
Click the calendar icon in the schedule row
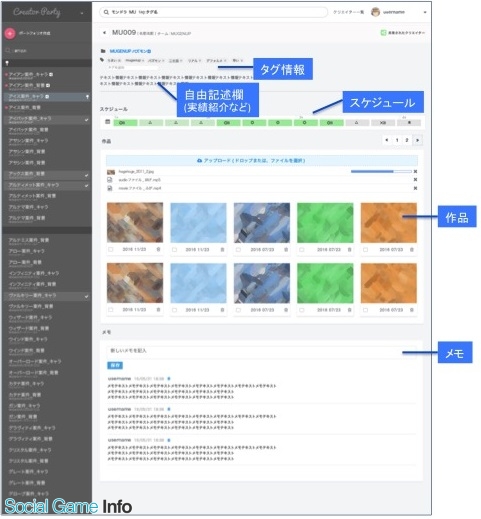pos(108,122)
